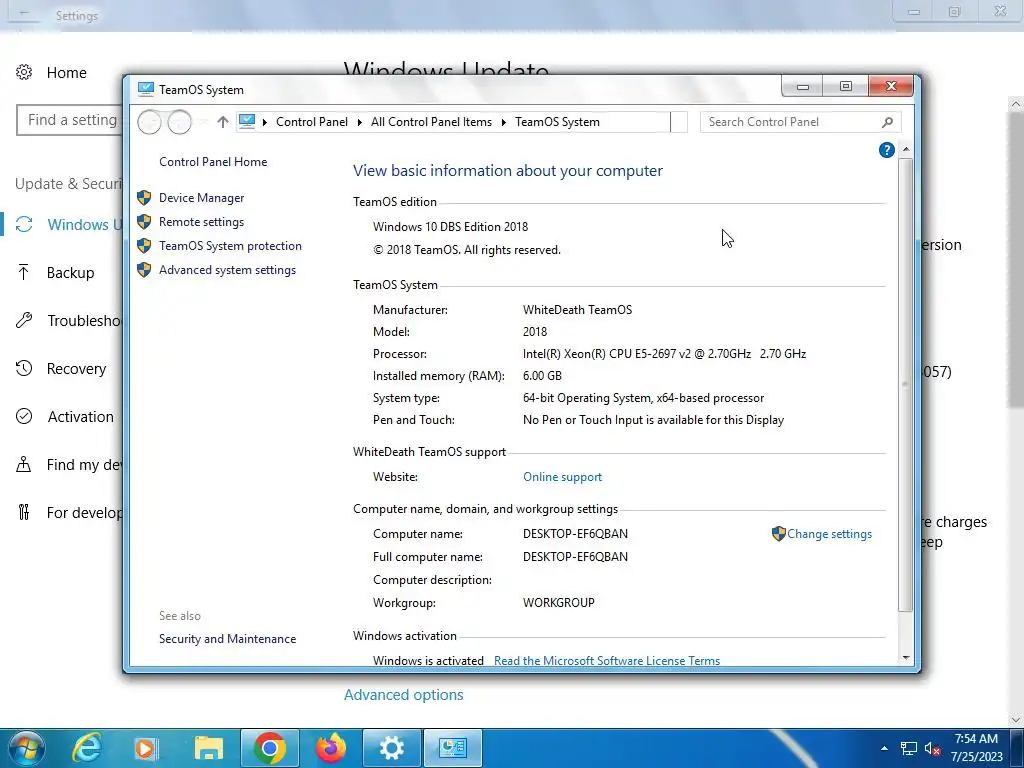Open Remote settings link
The height and width of the screenshot is (768, 1024).
(x=201, y=222)
